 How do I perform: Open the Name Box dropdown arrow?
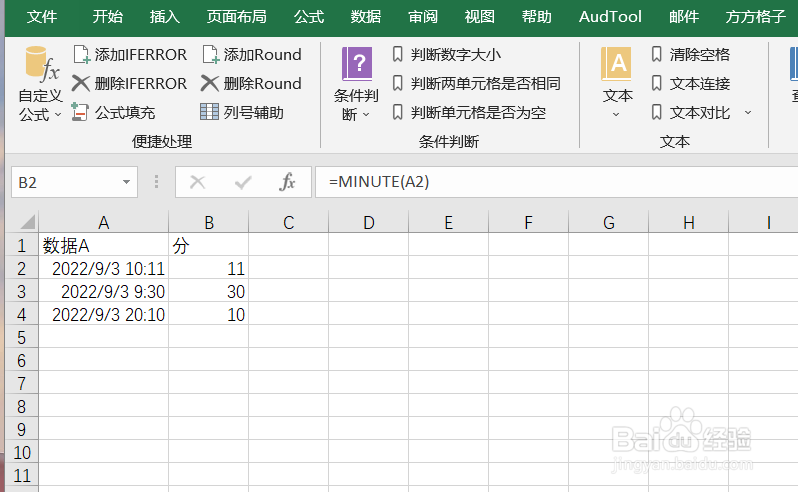(126, 182)
